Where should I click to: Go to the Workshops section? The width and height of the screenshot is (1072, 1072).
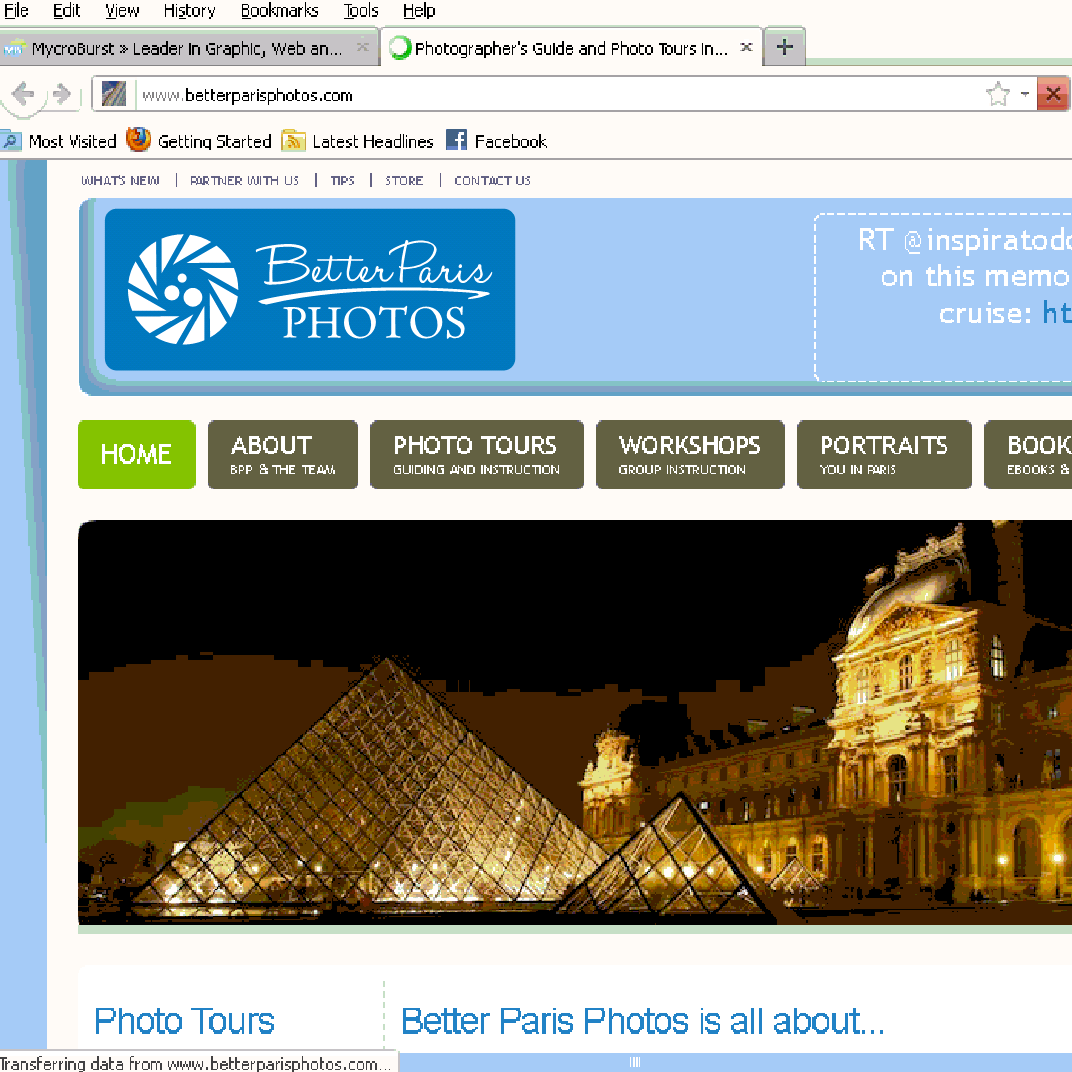coord(689,455)
